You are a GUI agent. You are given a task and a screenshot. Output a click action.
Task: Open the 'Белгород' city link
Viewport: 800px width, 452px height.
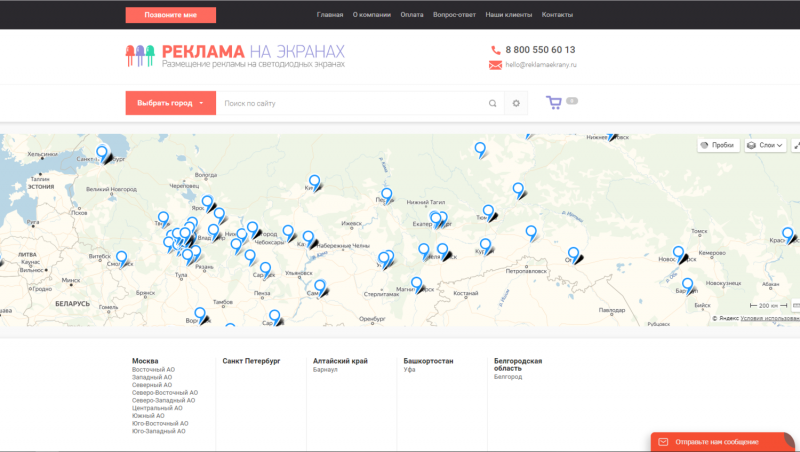tap(508, 376)
